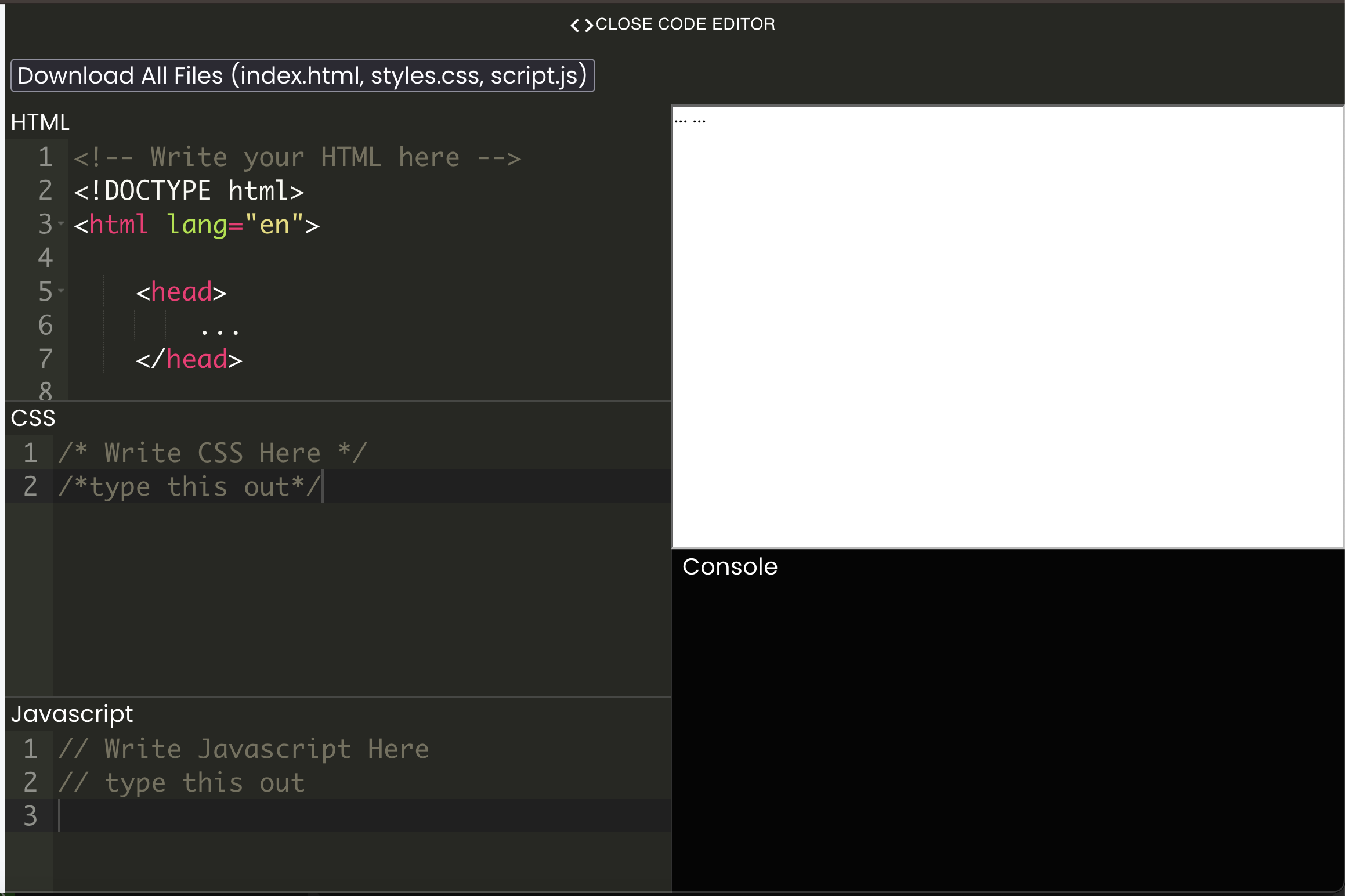This screenshot has height=896, width=1345.
Task: Click the '// type this out' Javascript line
Action: 181,782
